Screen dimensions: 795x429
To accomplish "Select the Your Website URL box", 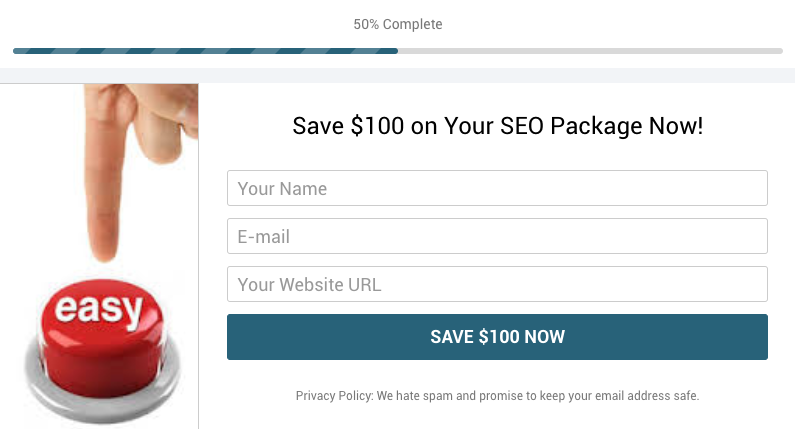I will coord(497,284).
